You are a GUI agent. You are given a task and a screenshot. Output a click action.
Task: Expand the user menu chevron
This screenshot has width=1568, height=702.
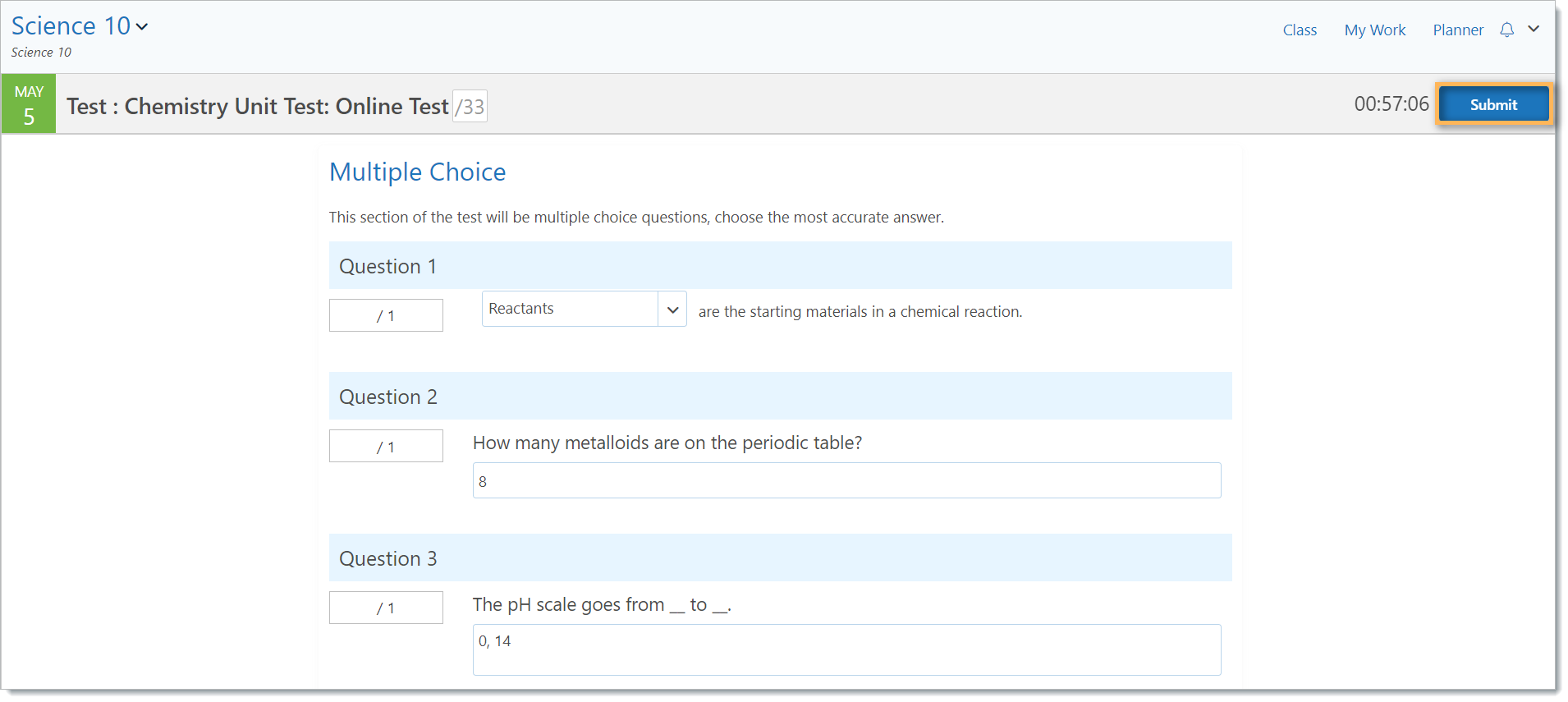point(1534,29)
